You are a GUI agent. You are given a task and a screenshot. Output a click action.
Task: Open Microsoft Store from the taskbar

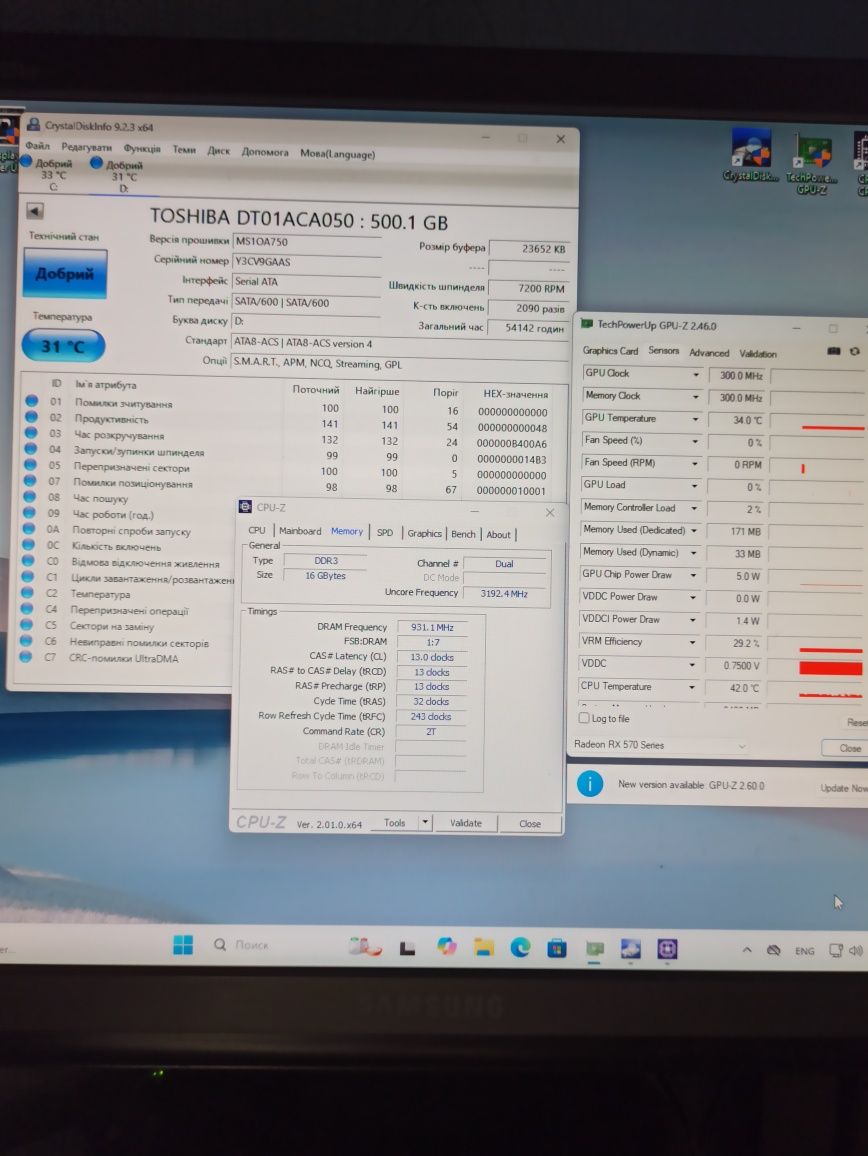557,949
